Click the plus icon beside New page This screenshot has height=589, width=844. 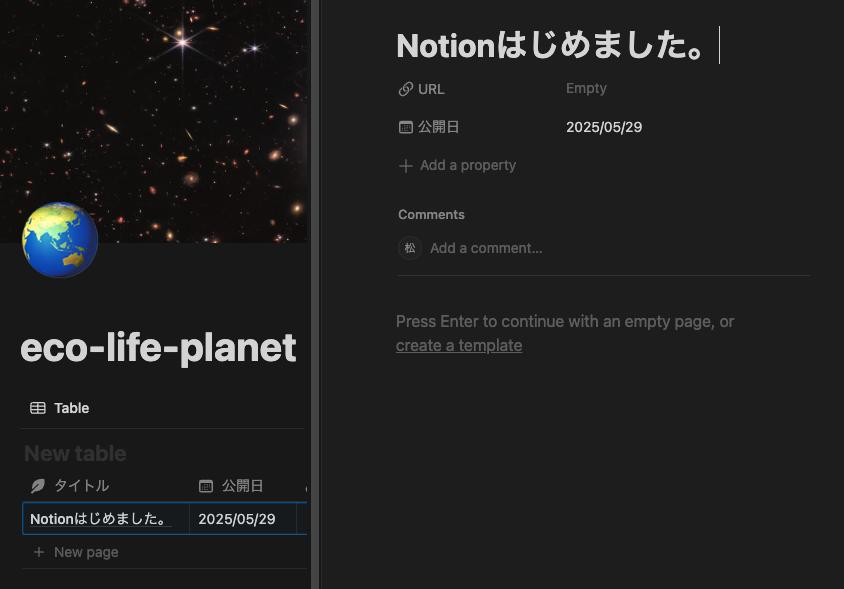(x=39, y=552)
